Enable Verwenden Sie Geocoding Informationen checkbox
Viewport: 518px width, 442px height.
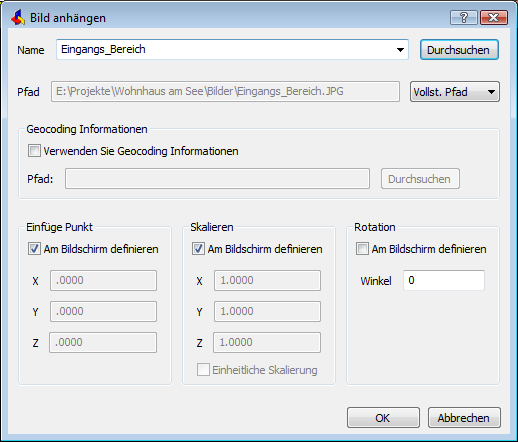point(34,151)
